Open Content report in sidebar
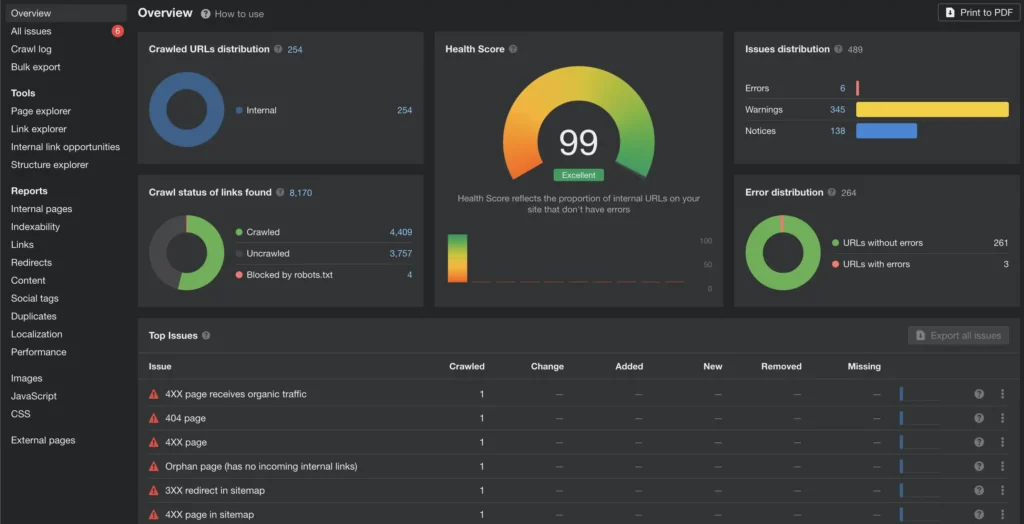1024x524 pixels. (x=28, y=280)
